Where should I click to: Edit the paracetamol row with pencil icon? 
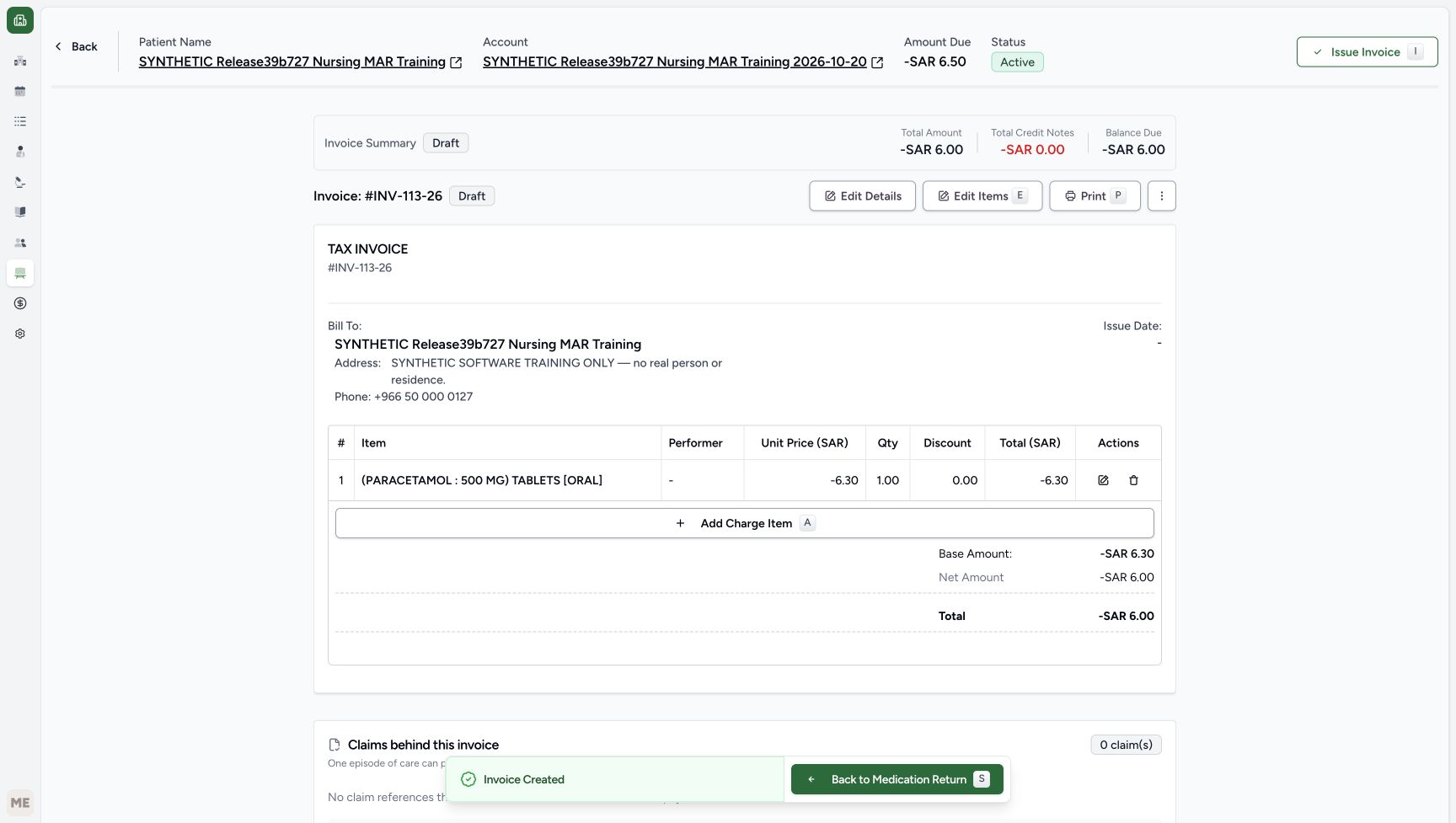1103,480
